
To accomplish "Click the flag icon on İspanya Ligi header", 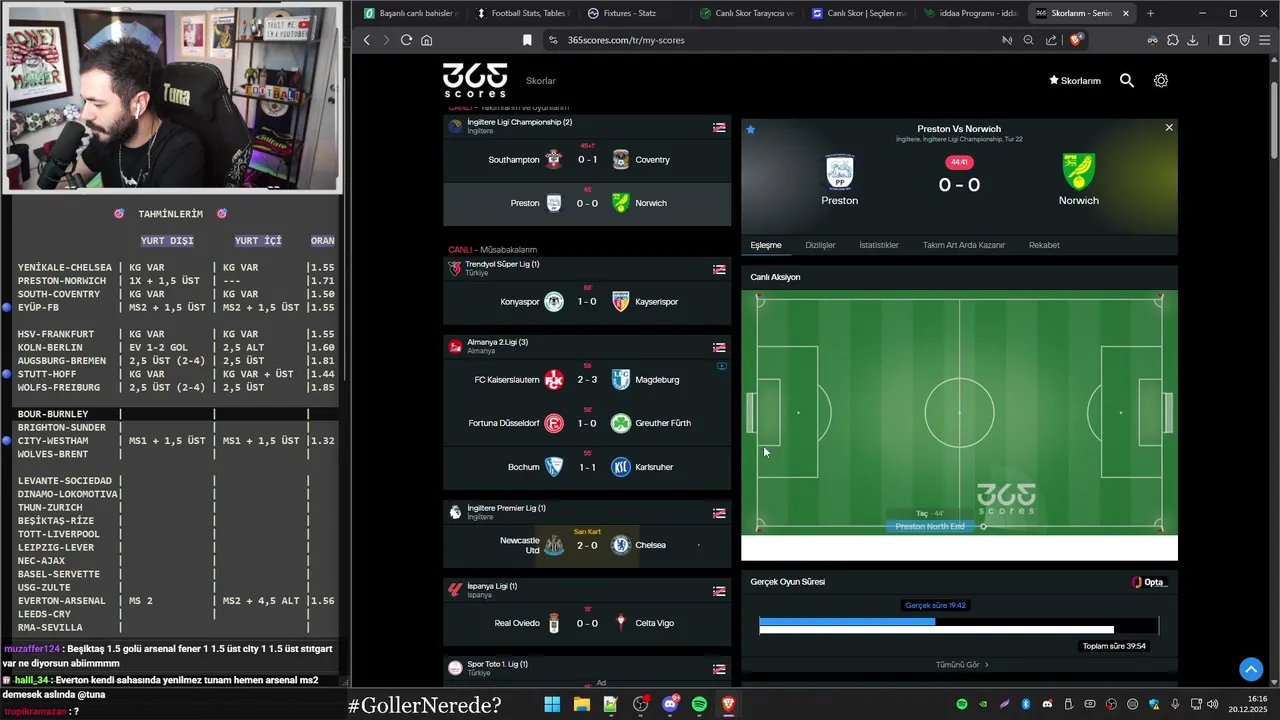I will click(719, 591).
